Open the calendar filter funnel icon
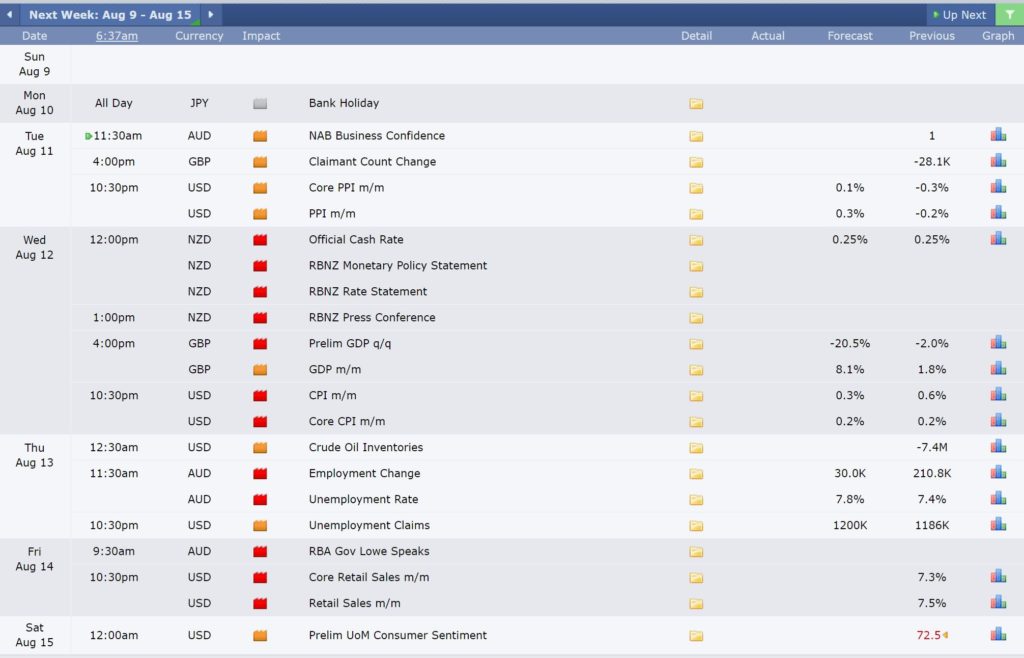The height and width of the screenshot is (658, 1024). click(1010, 14)
